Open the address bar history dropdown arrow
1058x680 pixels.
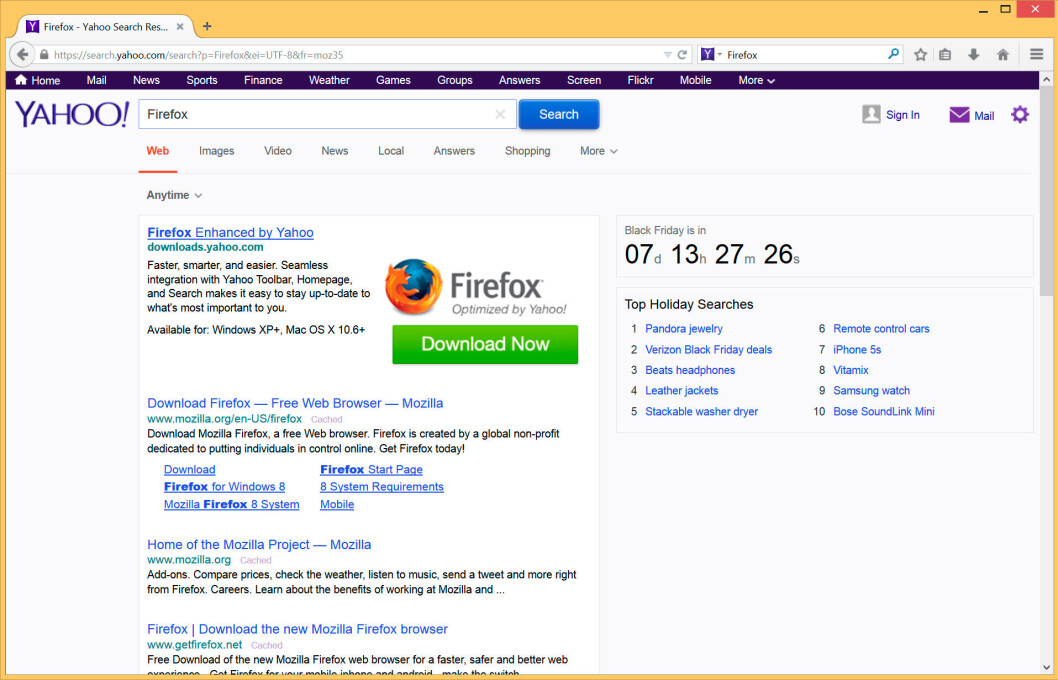(667, 55)
